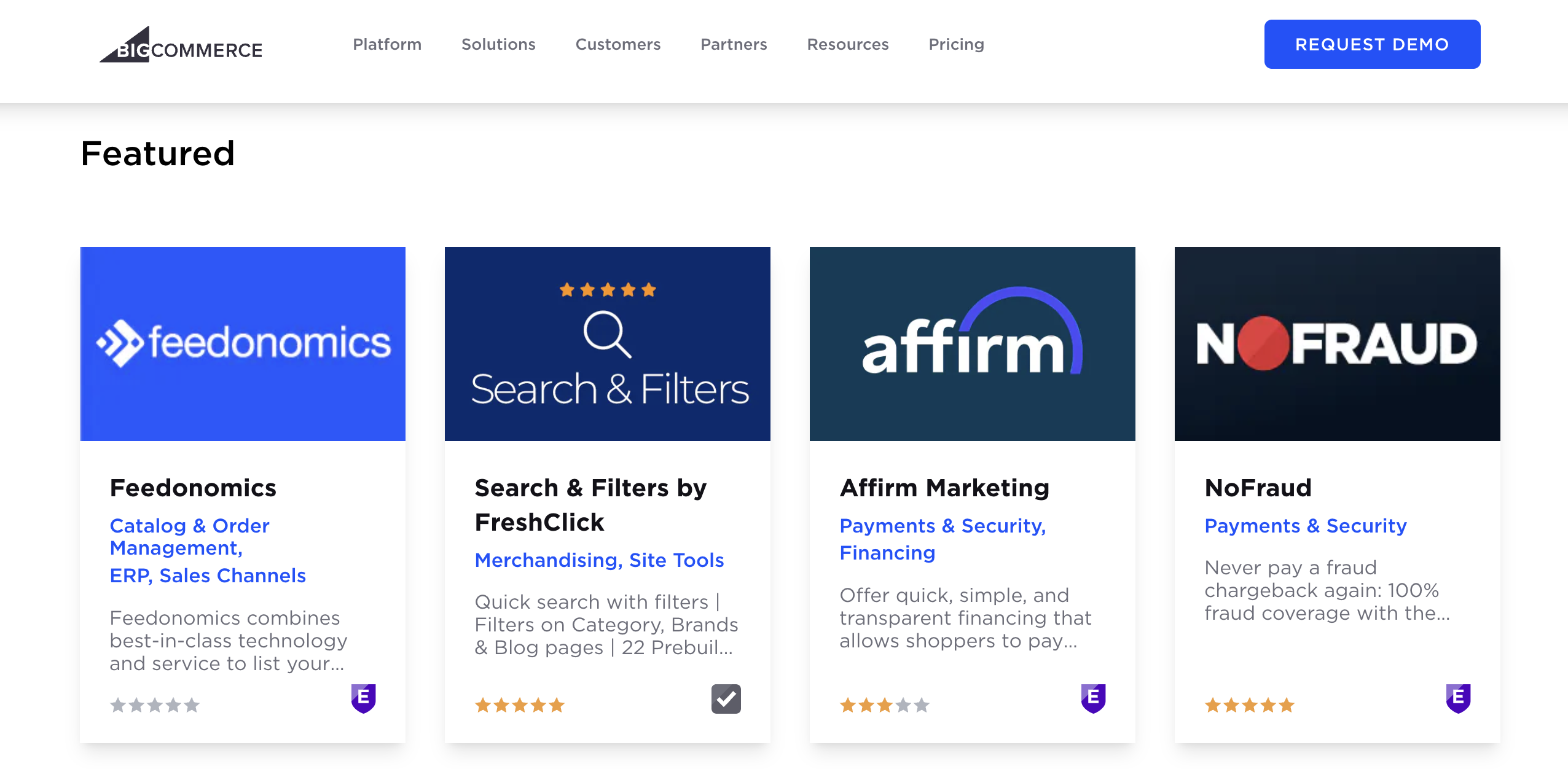Open the Affirm Marketing app title

pos(944,488)
